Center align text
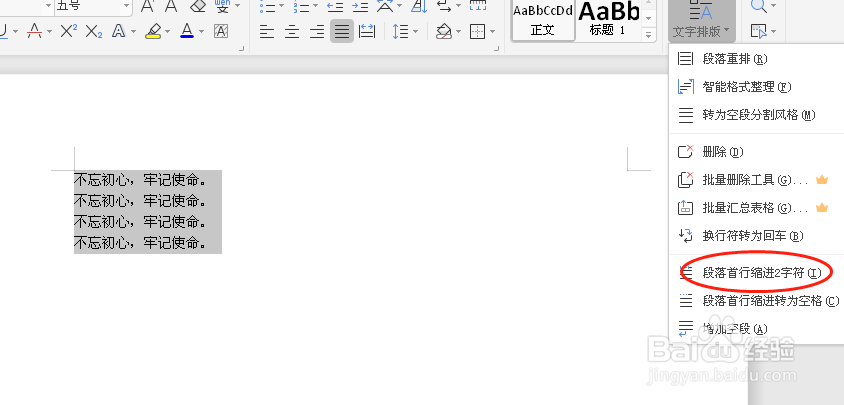The width and height of the screenshot is (844, 405). click(x=292, y=32)
